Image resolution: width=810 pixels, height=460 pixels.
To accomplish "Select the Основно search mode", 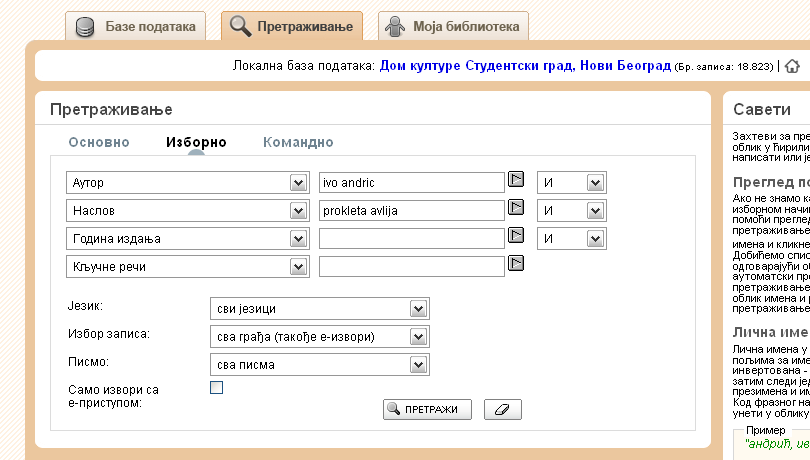I will (x=99, y=142).
